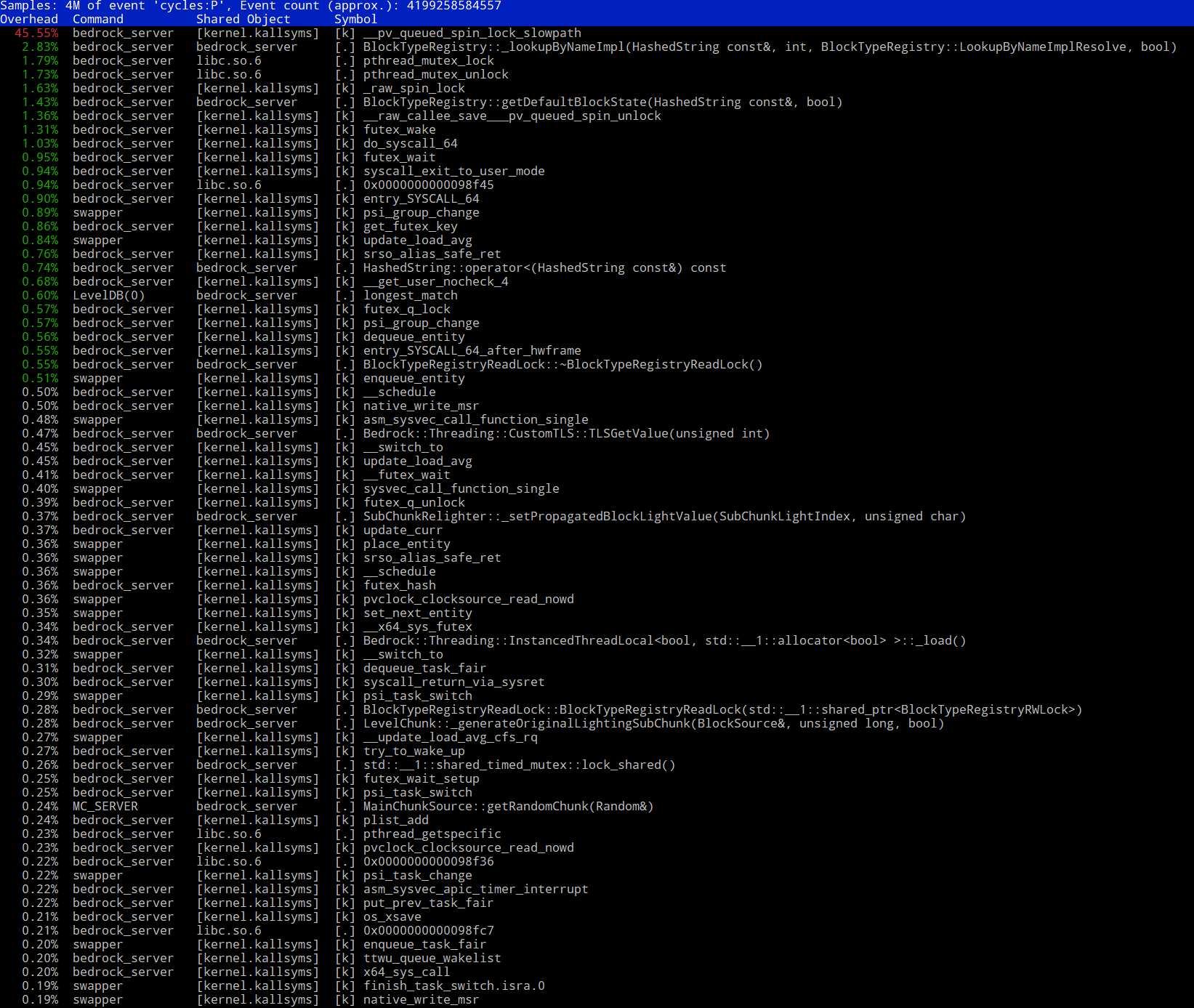Click the address 0x0000000000098f45

coord(429,185)
